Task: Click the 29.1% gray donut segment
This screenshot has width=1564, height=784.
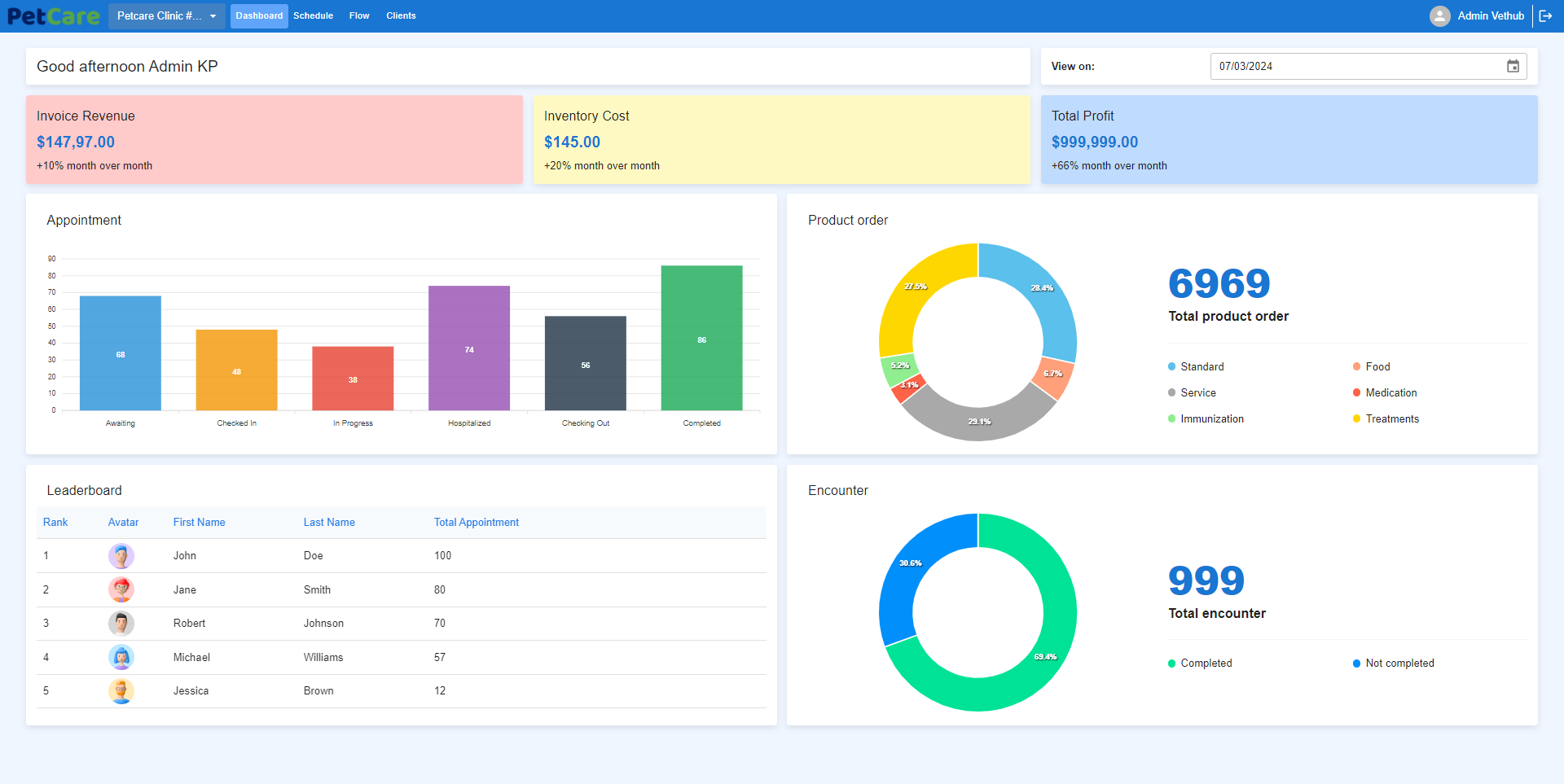Action: click(979, 422)
